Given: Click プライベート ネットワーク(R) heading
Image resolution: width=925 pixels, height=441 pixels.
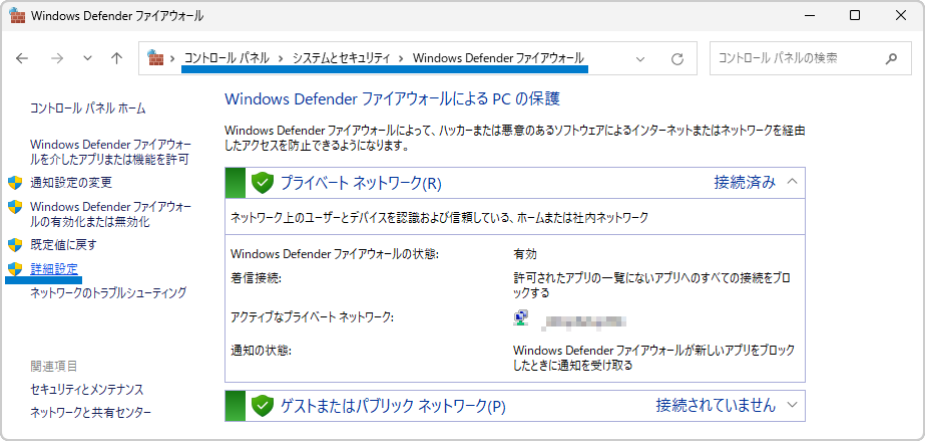Looking at the screenshot, I should [360, 183].
